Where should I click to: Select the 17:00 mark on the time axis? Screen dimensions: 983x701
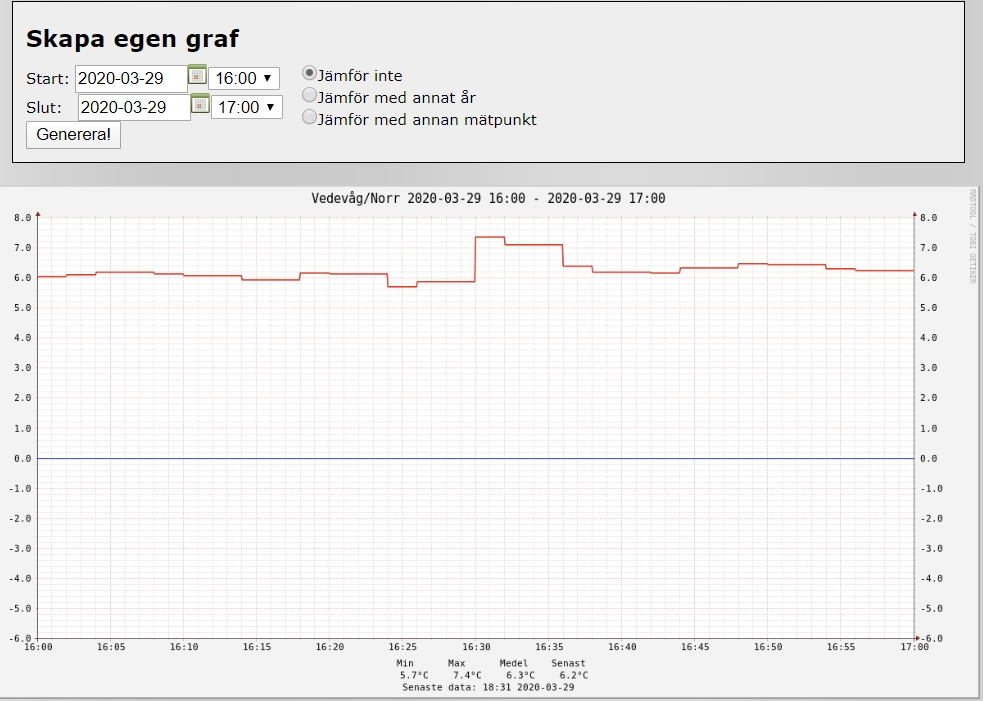coord(914,647)
